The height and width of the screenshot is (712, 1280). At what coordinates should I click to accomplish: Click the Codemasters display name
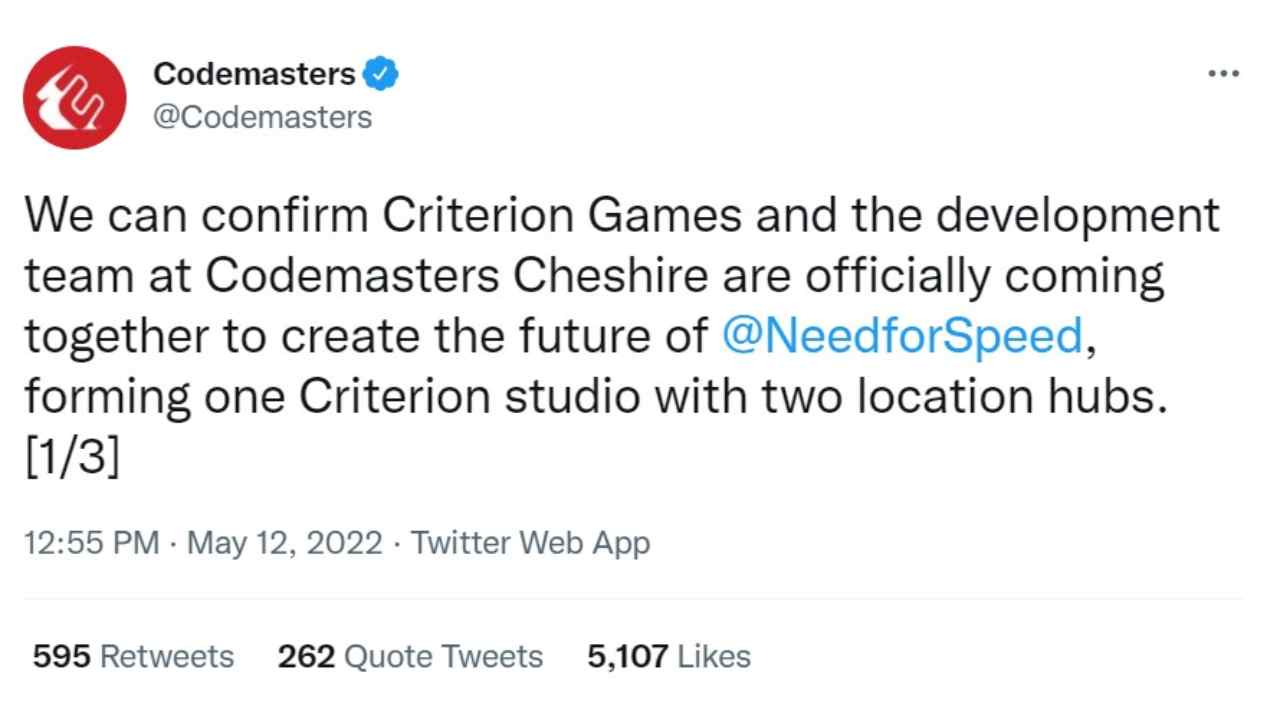(254, 74)
